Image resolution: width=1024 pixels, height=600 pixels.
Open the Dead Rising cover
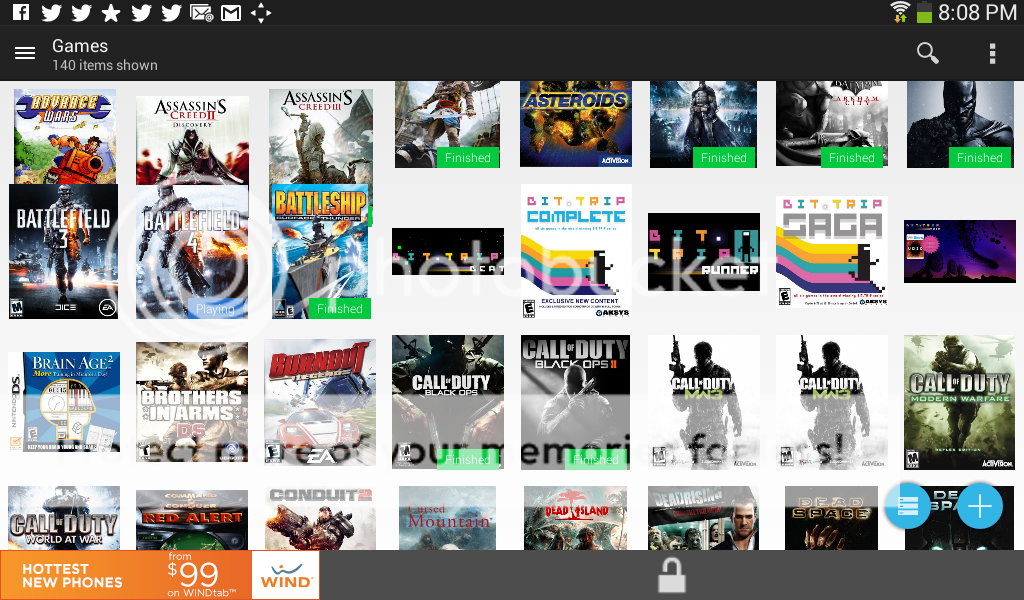tap(703, 518)
